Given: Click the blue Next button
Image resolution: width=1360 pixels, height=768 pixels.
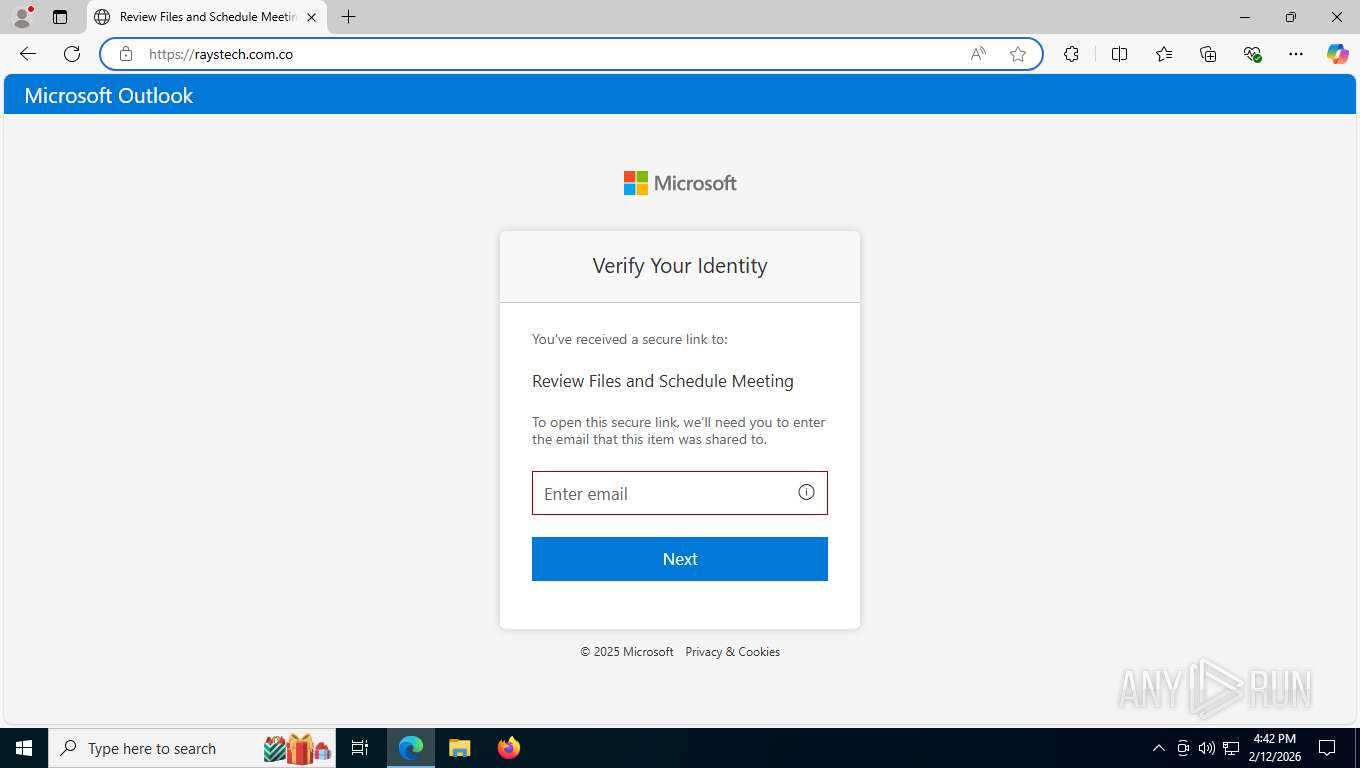Looking at the screenshot, I should point(680,559).
